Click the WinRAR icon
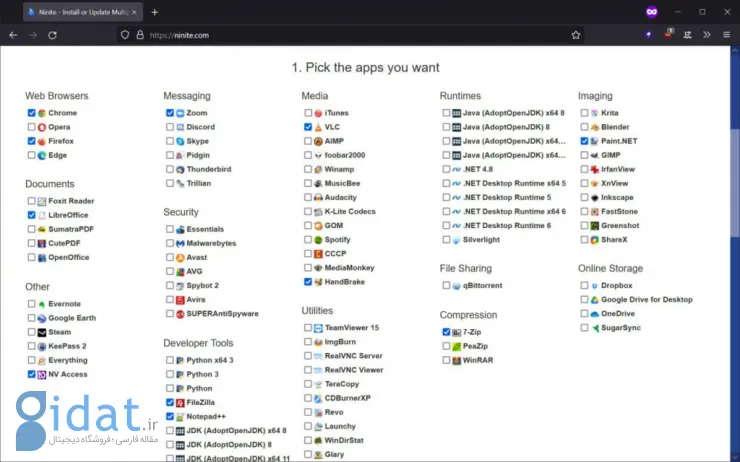The width and height of the screenshot is (740, 462). pyautogui.click(x=456, y=361)
